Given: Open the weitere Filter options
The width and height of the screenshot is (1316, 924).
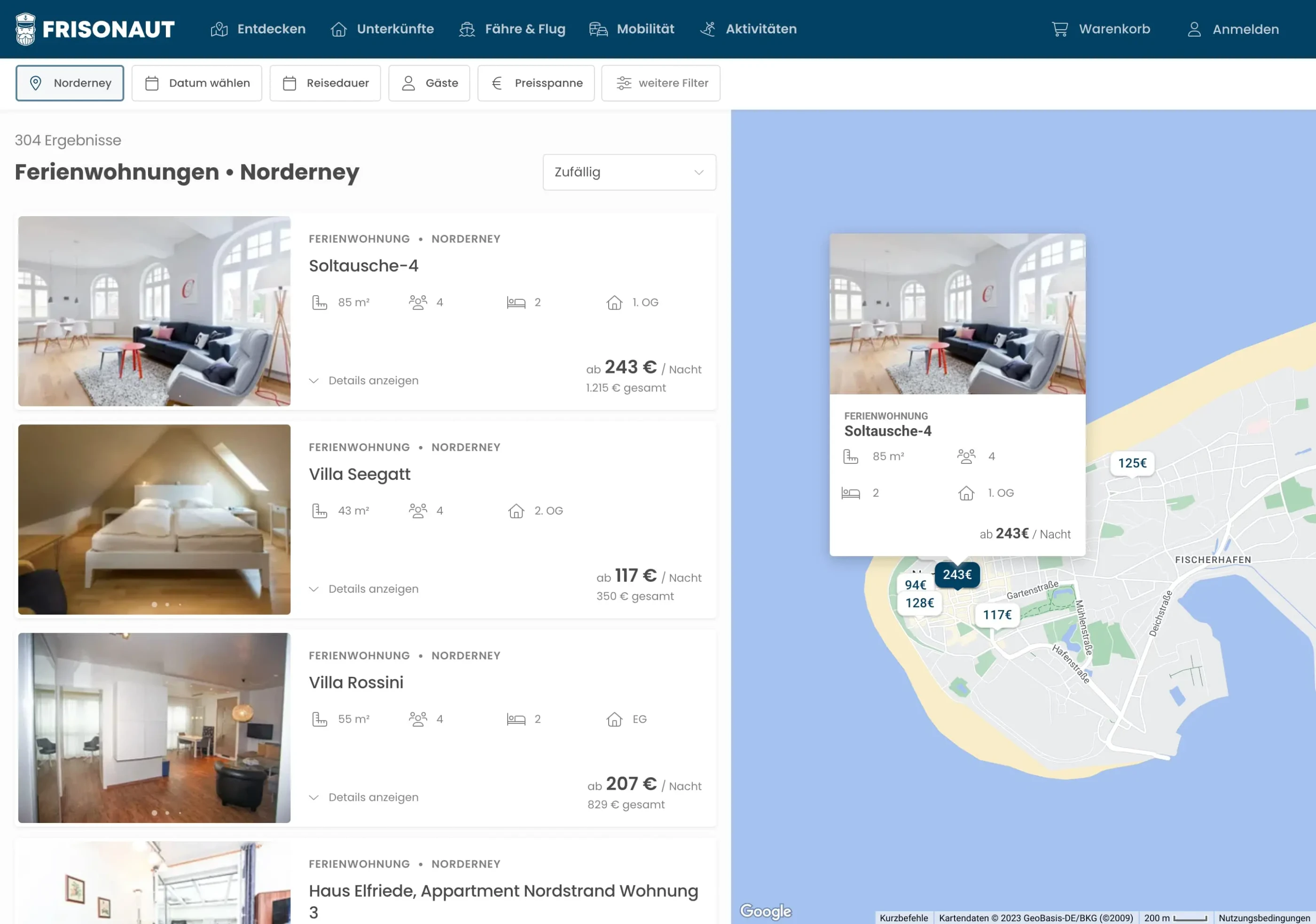Looking at the screenshot, I should tap(660, 83).
